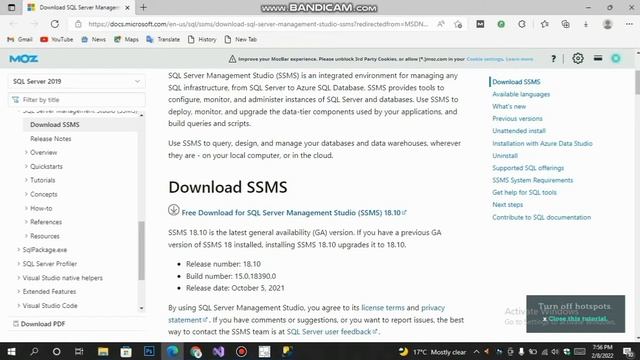Add page to favorites star icon
Image resolution: width=640 pixels, height=360 pixels.
point(458,24)
